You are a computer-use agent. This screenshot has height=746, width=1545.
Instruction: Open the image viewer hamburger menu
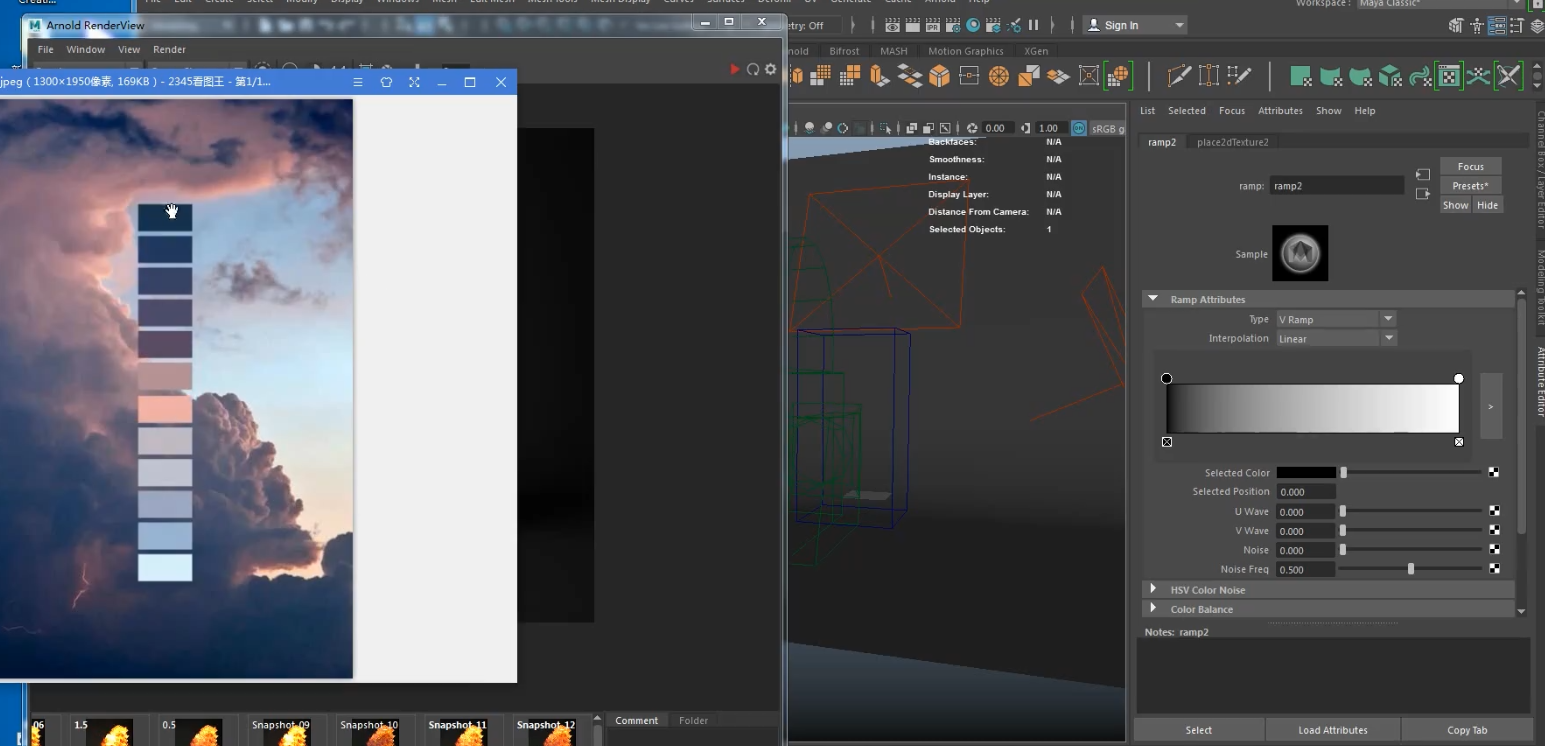358,82
